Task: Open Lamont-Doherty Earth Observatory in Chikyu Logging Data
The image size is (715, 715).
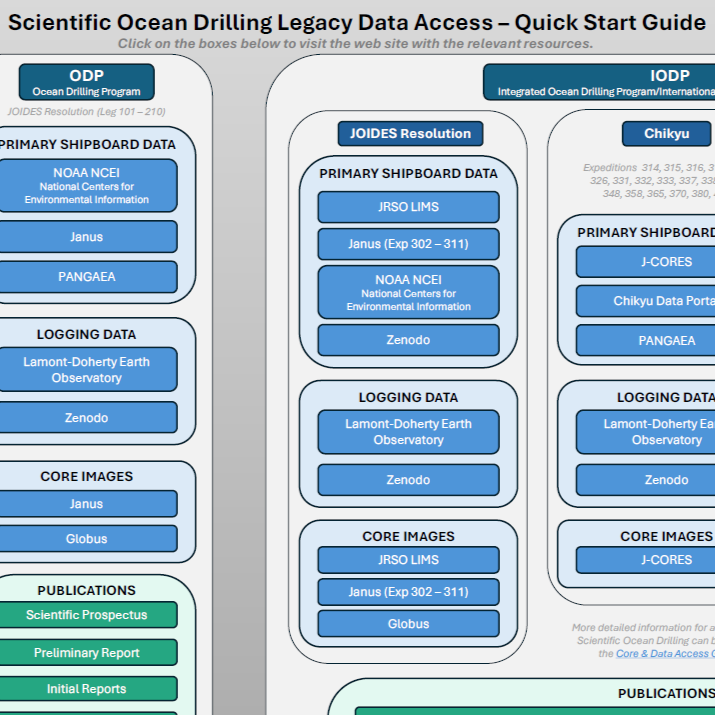Action: (x=646, y=432)
